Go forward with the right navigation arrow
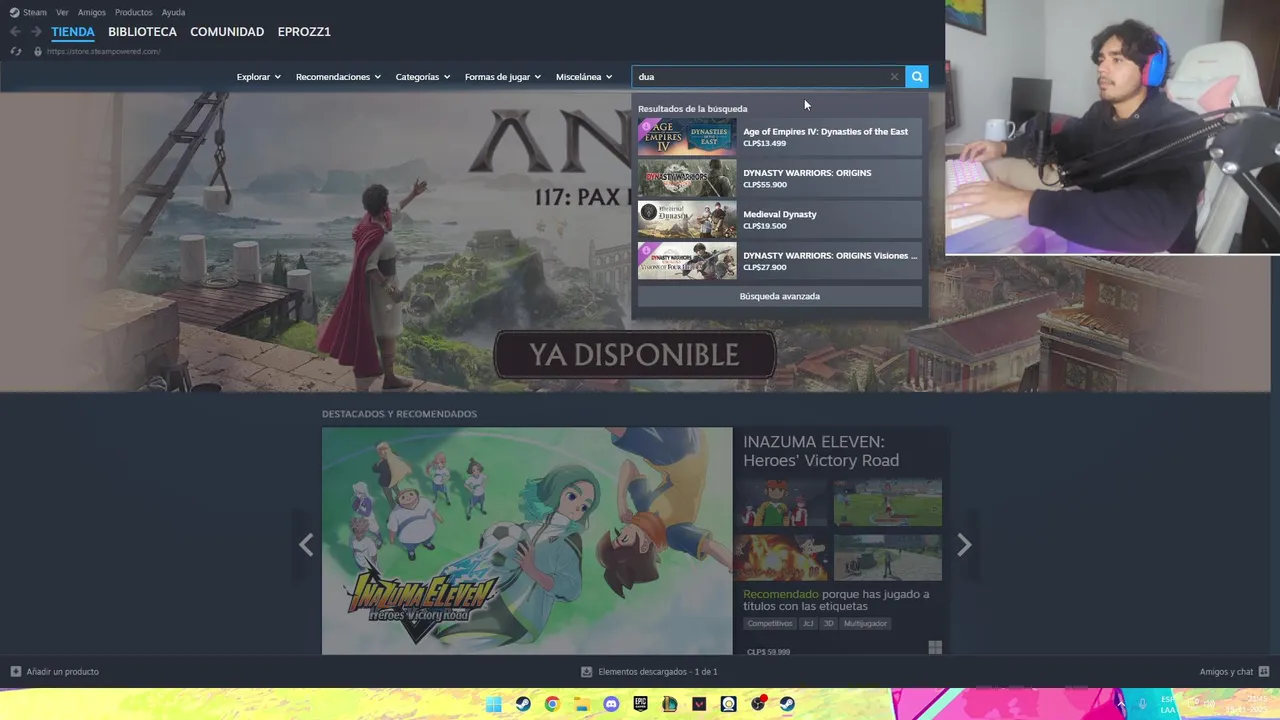Viewport: 1280px width, 720px height. pyautogui.click(x=36, y=32)
